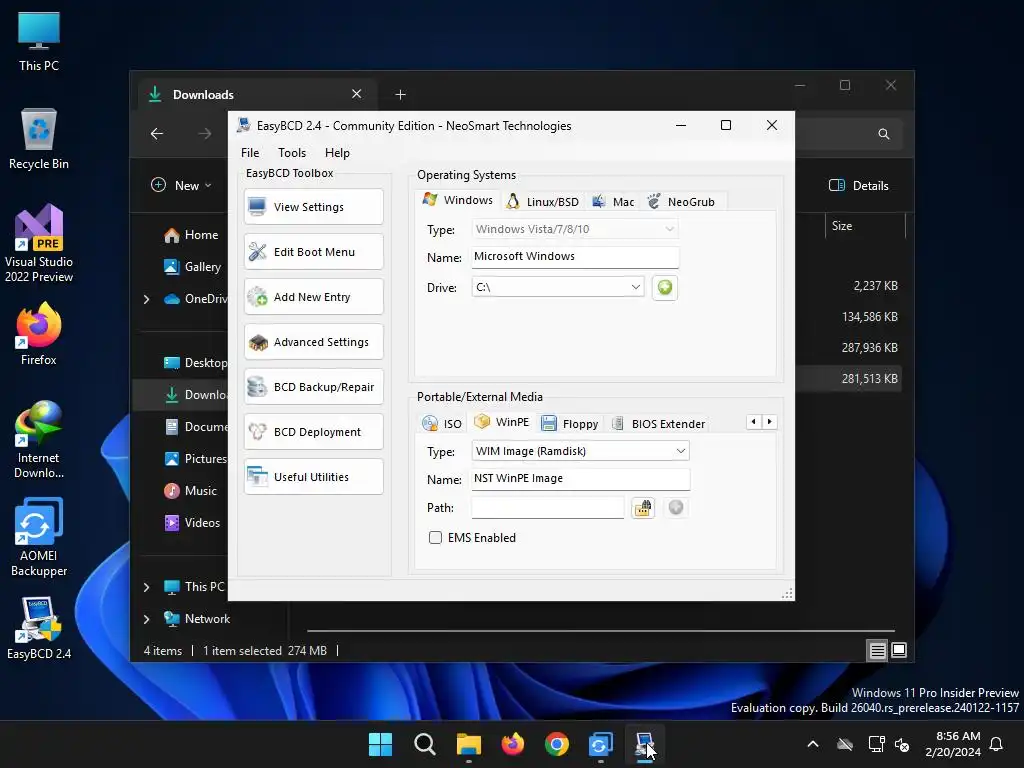Image resolution: width=1024 pixels, height=768 pixels.
Task: Select Gallery in Explorer sidebar
Action: (x=193, y=266)
